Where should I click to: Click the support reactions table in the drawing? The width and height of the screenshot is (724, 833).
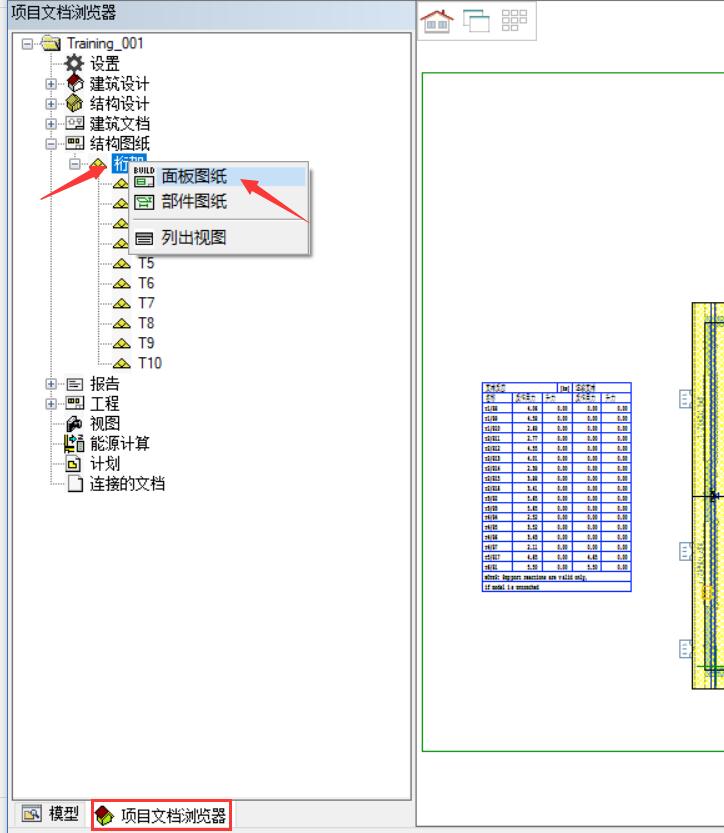(556, 487)
